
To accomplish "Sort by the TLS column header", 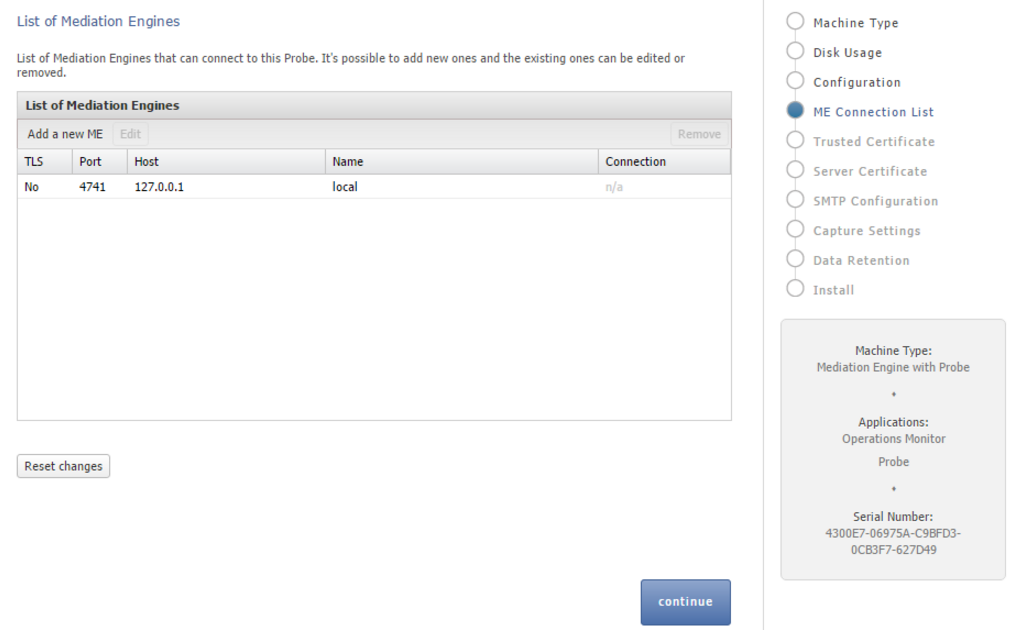I will [x=45, y=162].
